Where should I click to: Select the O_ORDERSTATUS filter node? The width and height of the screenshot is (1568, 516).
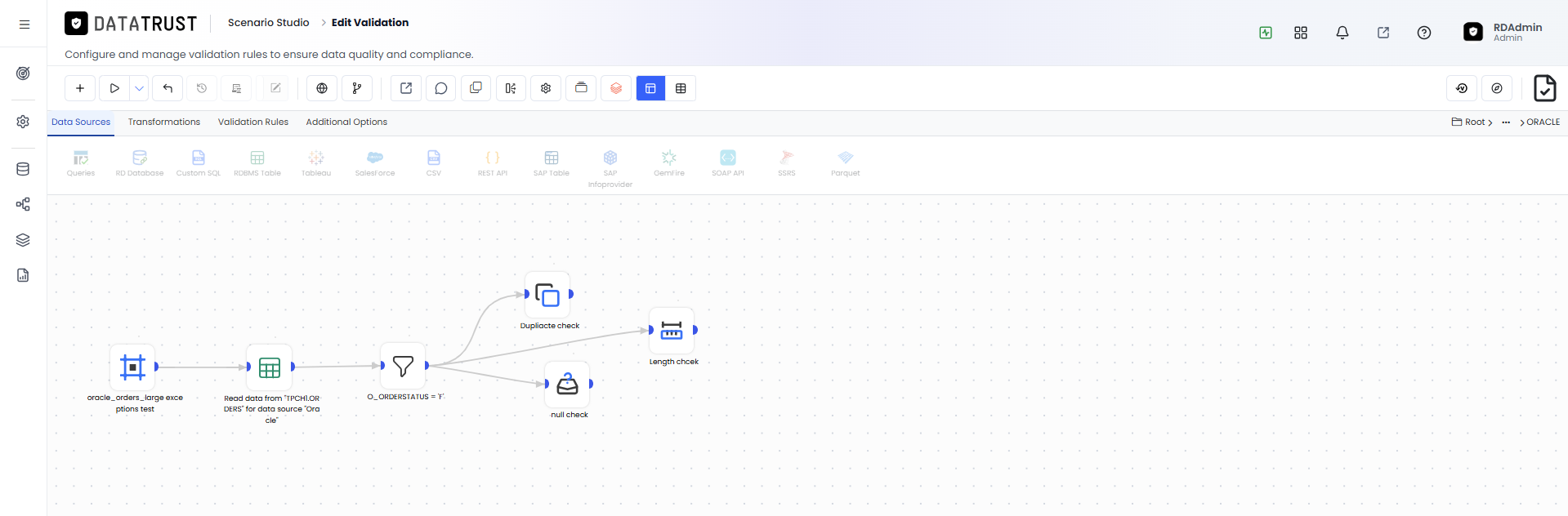click(x=403, y=366)
